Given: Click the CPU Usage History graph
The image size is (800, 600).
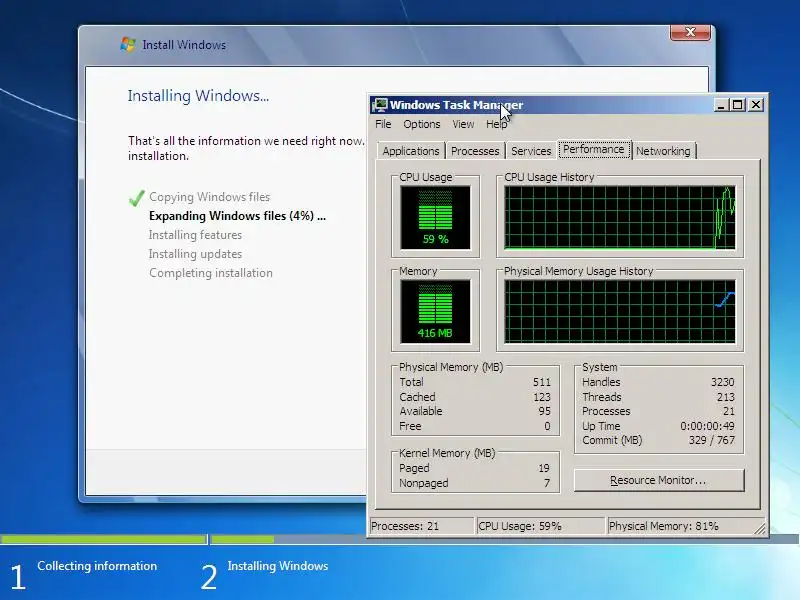Looking at the screenshot, I should point(620,217).
